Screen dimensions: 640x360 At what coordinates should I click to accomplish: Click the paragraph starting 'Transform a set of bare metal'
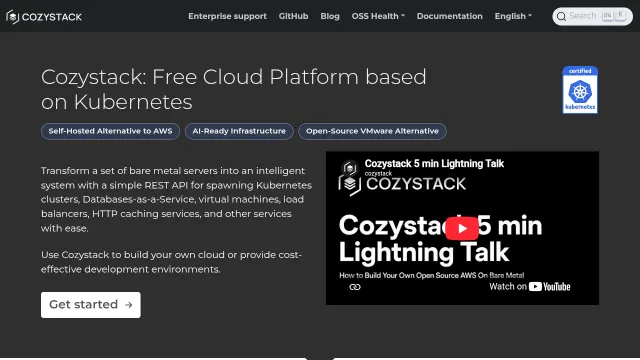click(176, 199)
